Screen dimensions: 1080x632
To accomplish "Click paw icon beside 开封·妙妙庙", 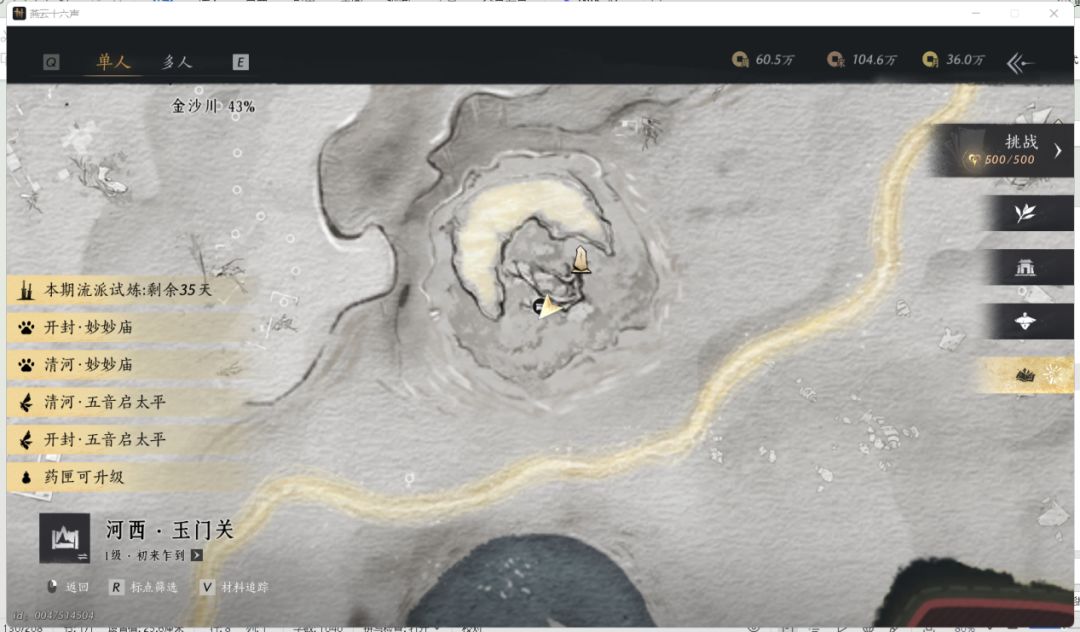I will click(26, 328).
